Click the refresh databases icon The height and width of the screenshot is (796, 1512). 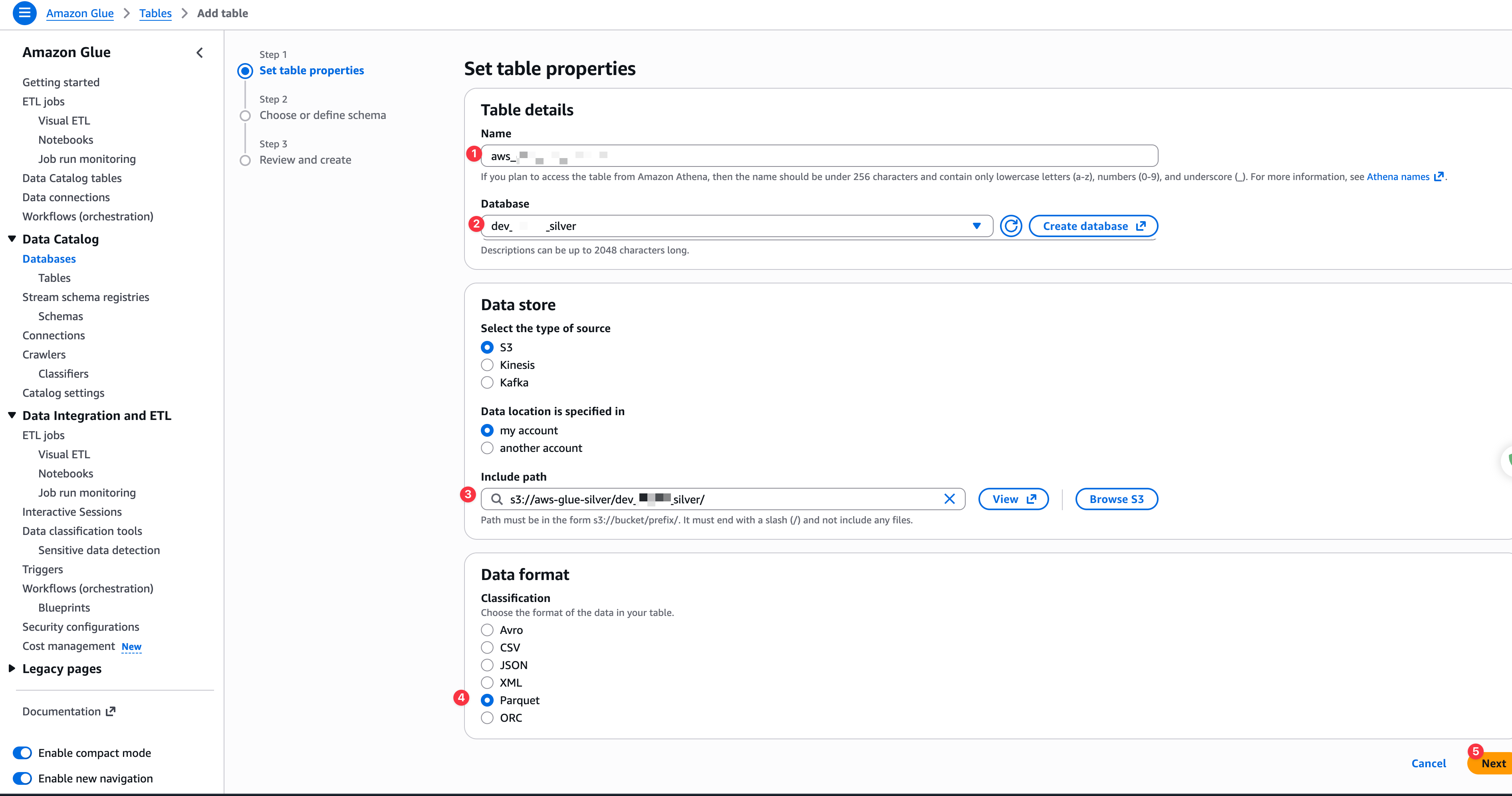point(1011,226)
